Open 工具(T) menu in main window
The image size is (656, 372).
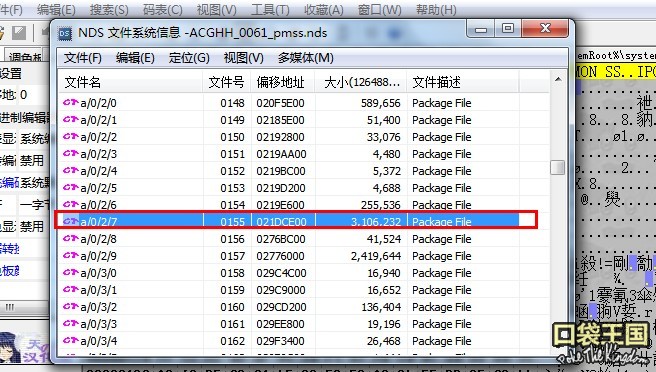coord(270,10)
